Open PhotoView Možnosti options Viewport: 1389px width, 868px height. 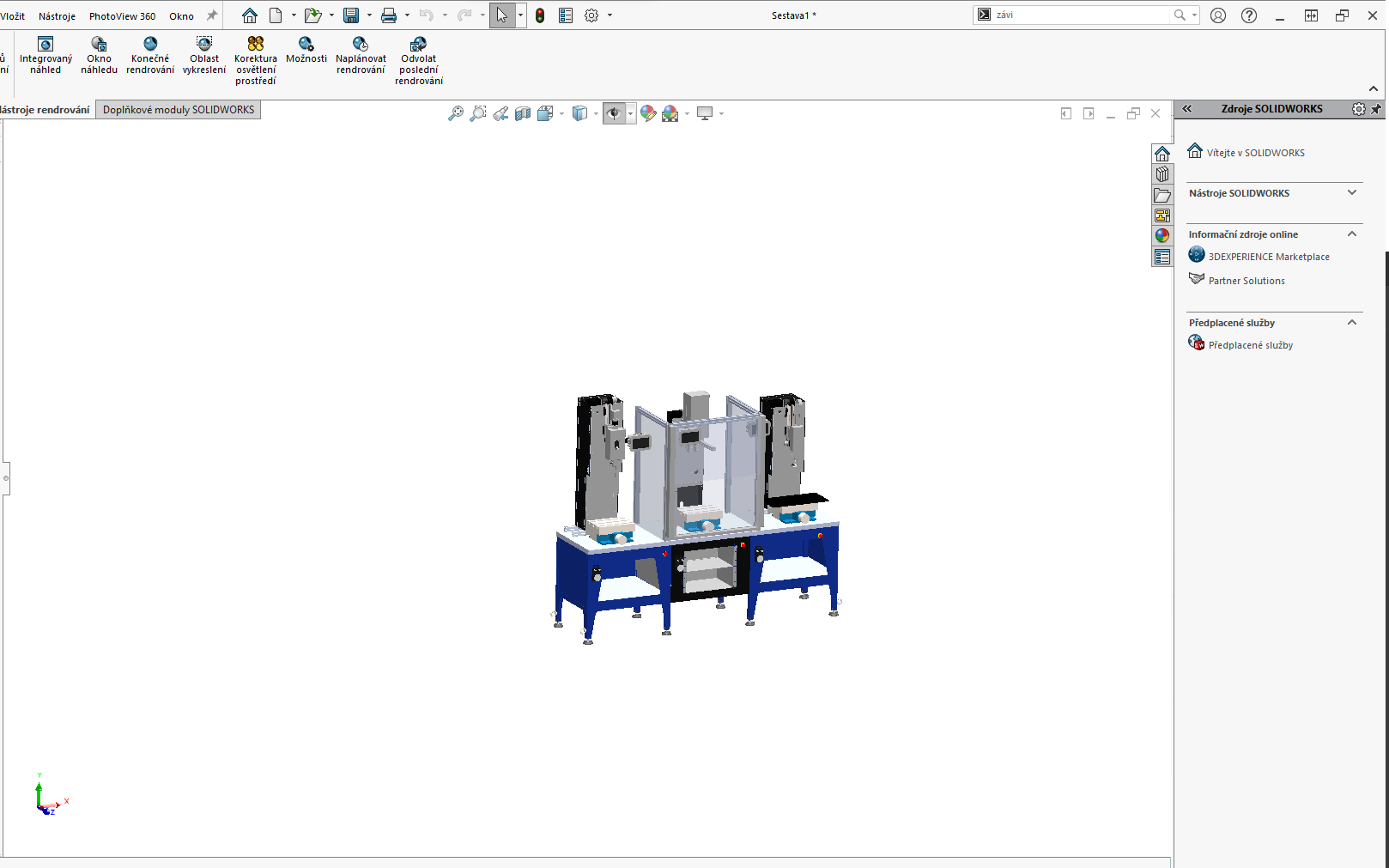pos(306,50)
